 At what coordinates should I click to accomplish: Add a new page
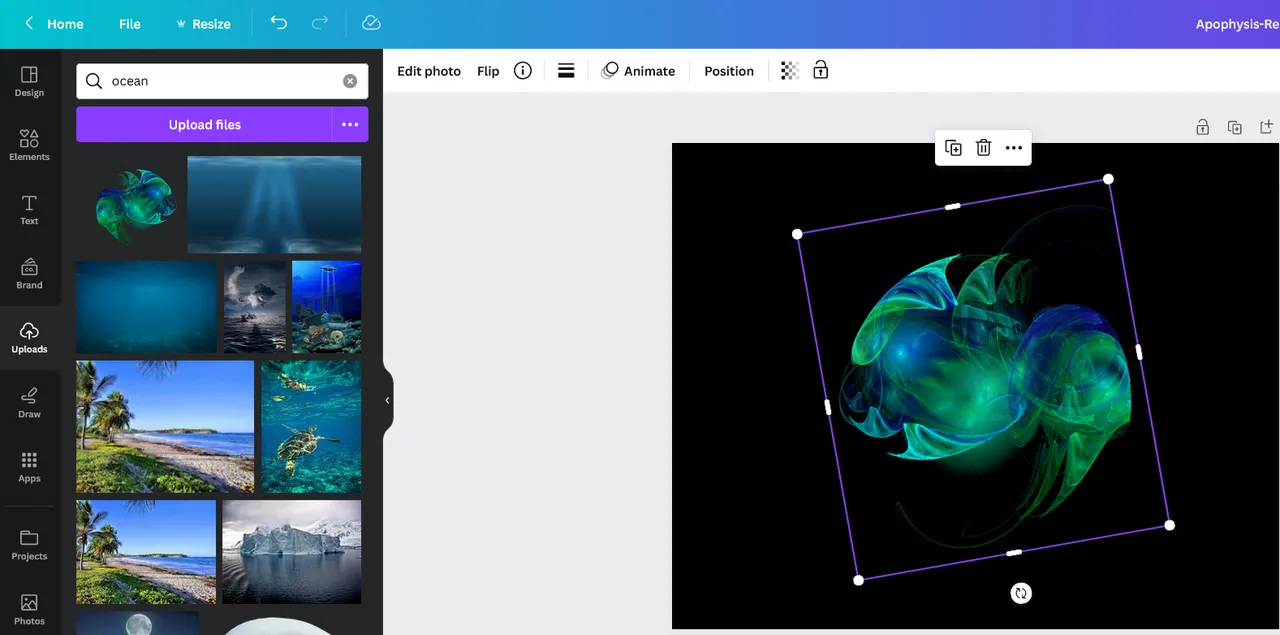1266,127
